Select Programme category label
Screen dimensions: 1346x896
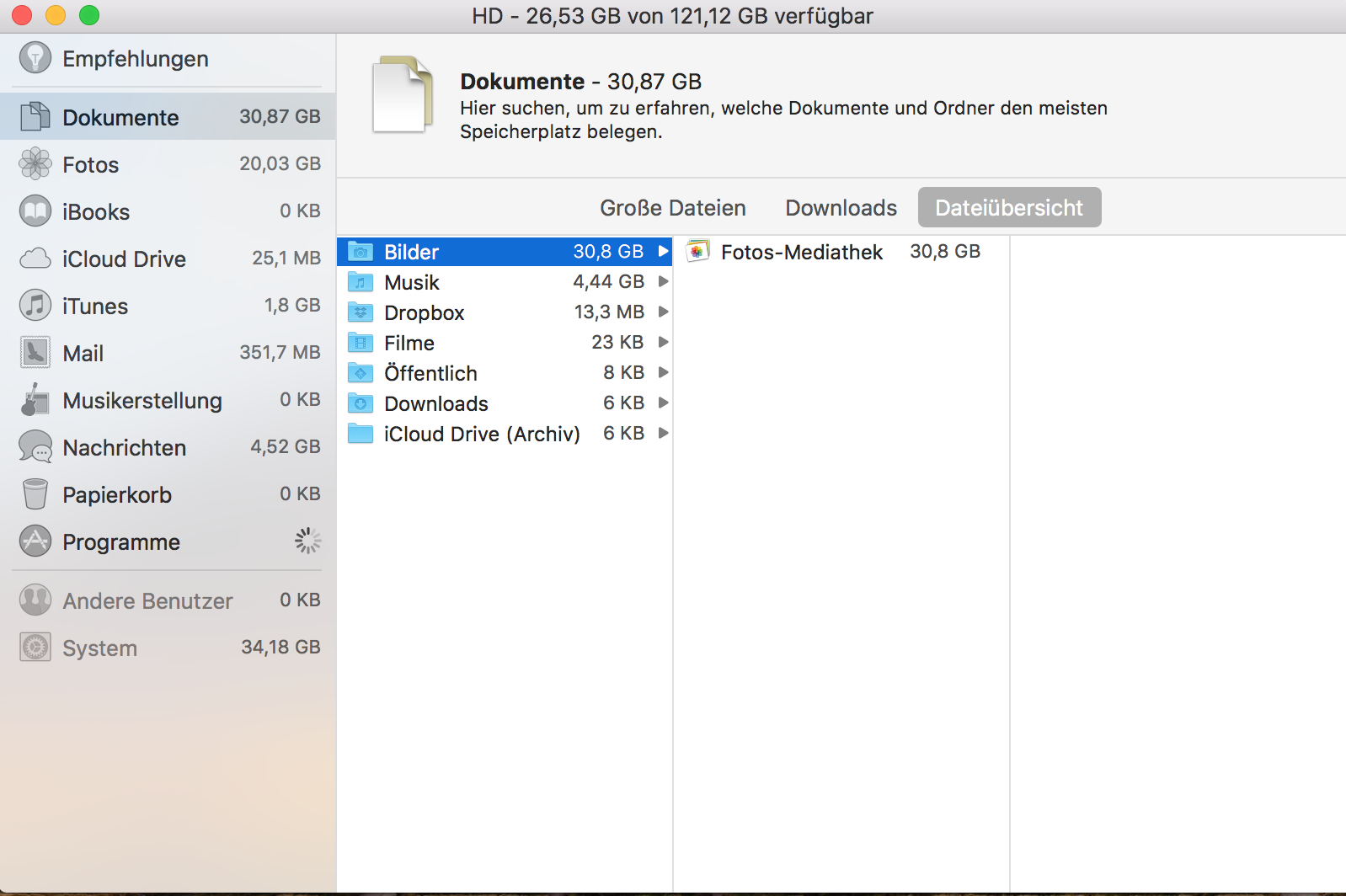[121, 542]
